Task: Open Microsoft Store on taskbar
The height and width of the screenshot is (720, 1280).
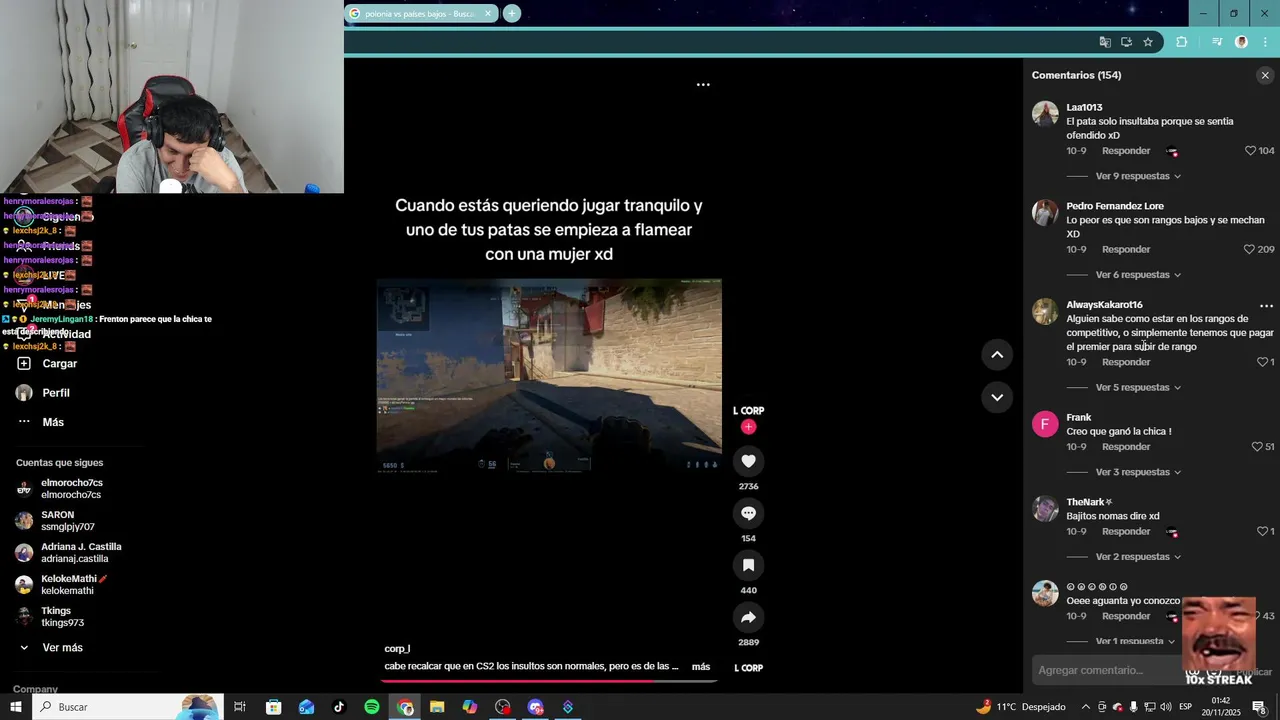Action: pos(273,707)
